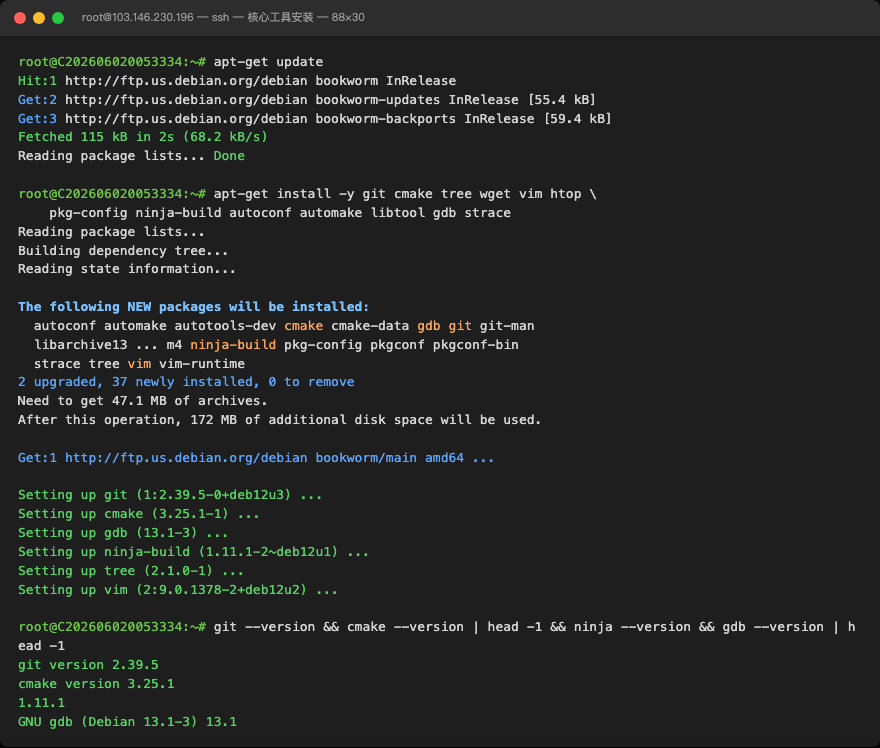Minimize the terminal using the yellow button
Viewport: 880px width, 748px height.
point(39,18)
